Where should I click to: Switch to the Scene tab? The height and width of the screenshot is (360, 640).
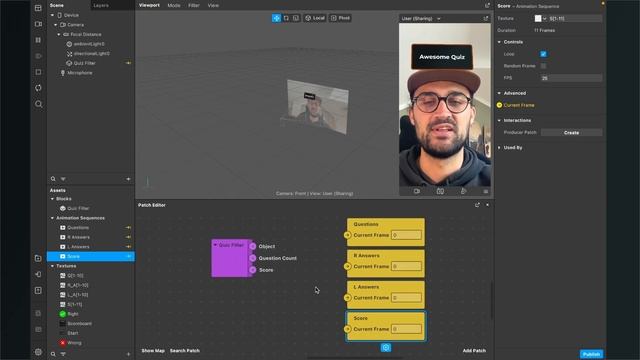tap(57, 5)
